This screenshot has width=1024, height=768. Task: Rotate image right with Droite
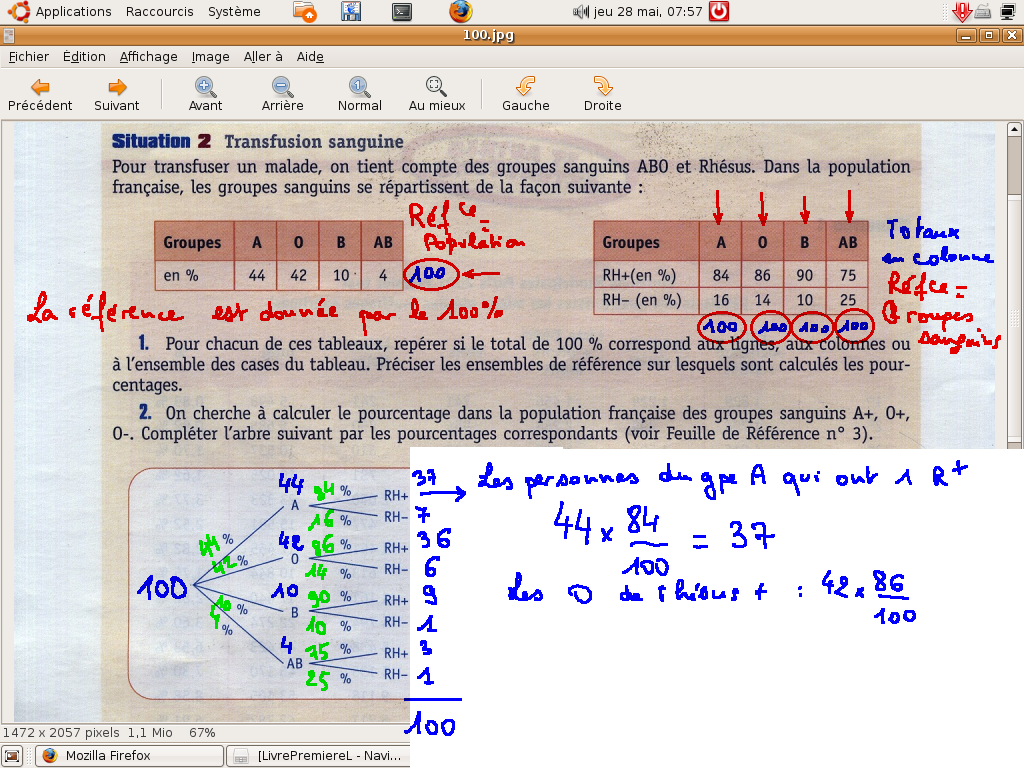(602, 94)
